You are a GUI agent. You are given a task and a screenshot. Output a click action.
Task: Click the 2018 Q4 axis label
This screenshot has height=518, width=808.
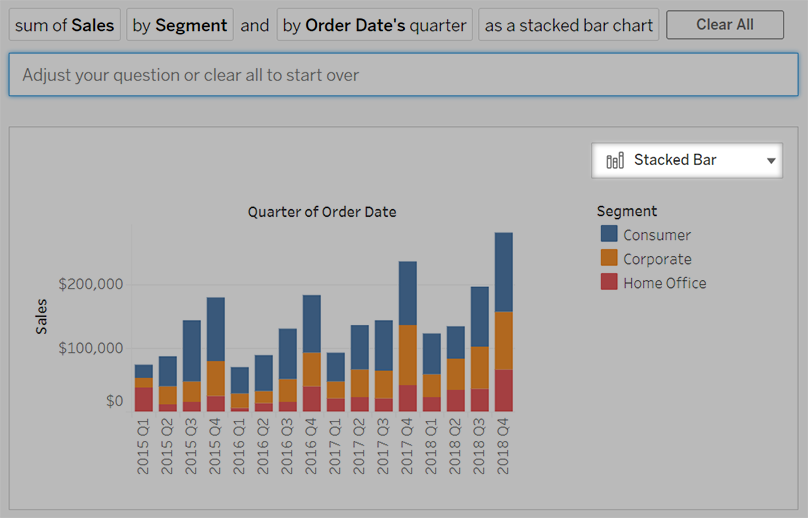click(503, 447)
